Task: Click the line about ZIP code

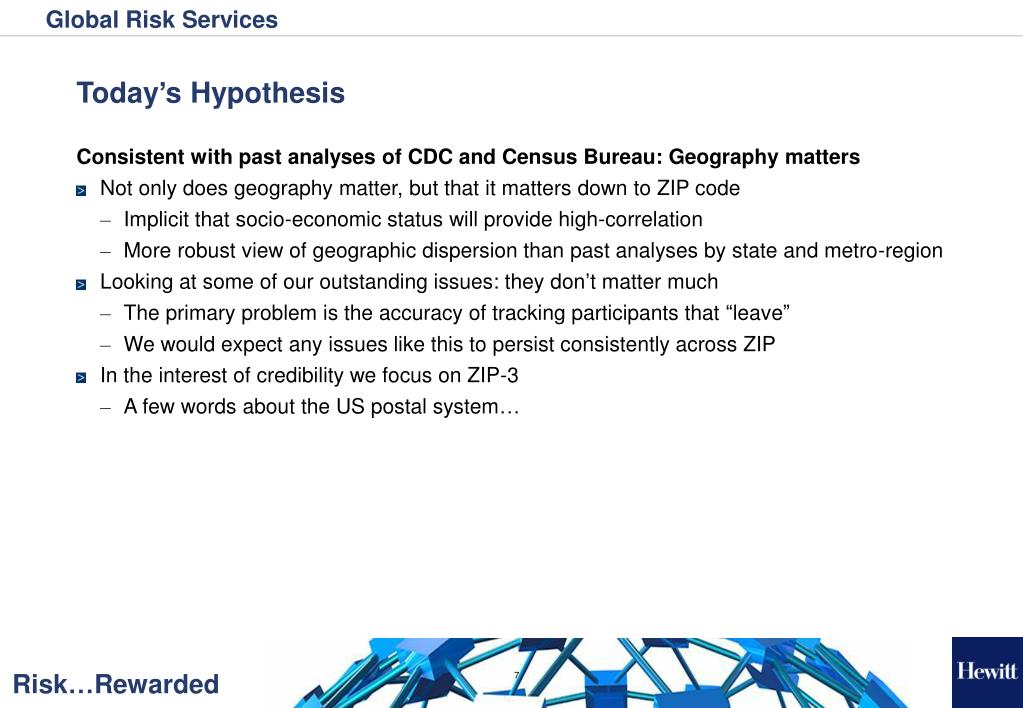Action: click(420, 189)
